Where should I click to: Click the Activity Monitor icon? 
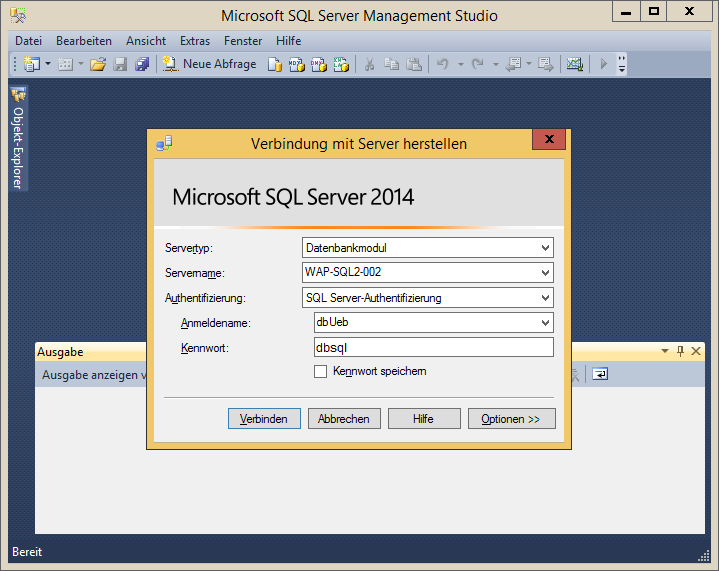tap(575, 64)
